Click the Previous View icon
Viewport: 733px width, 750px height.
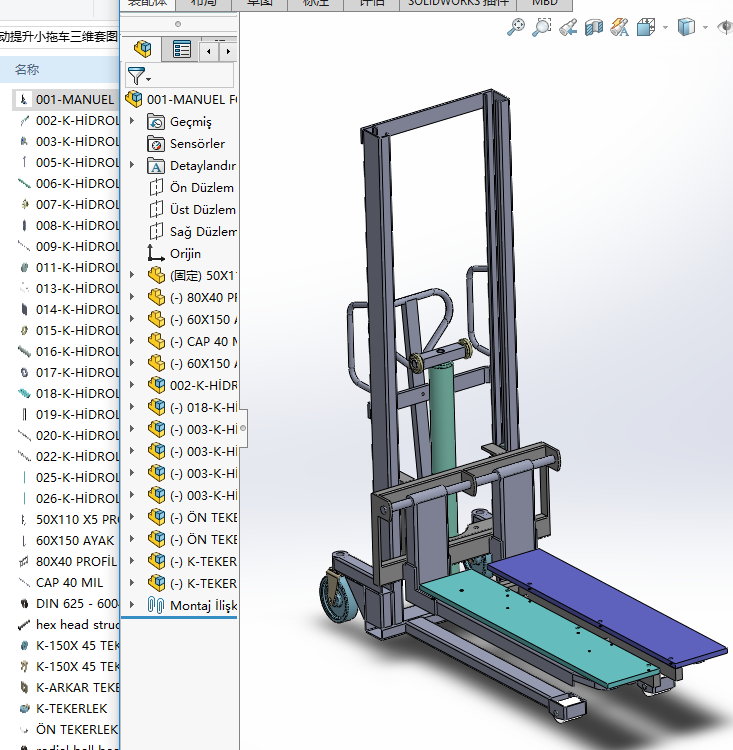[568, 27]
